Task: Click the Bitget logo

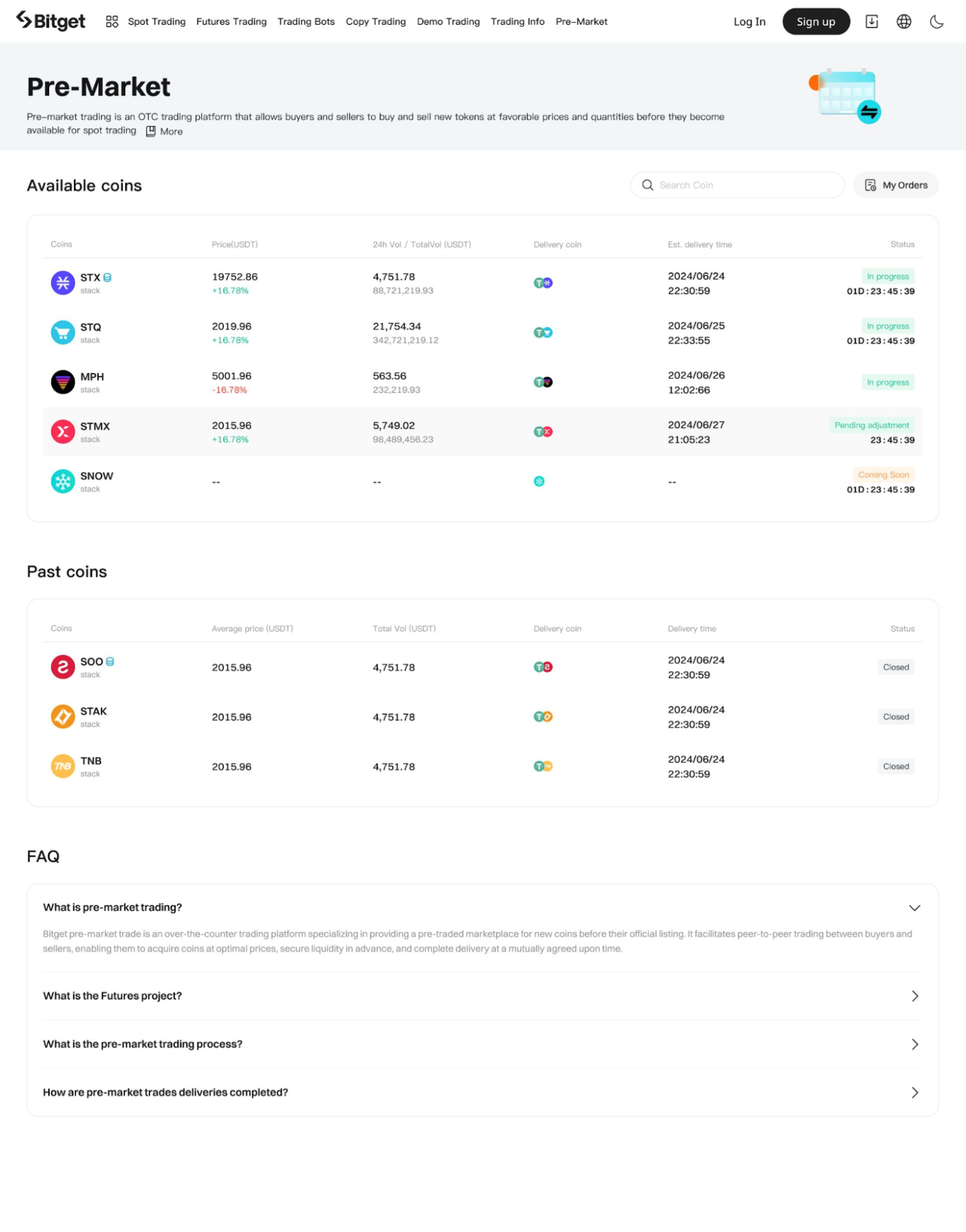Action: 51,21
